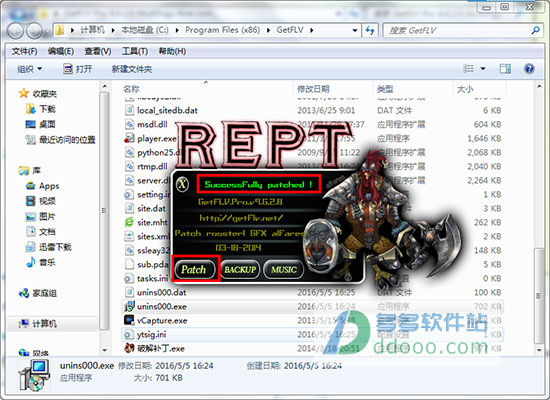550x400 pixels.
Task: Toggle the preview pane icon
Action: pyautogui.click(x=505, y=69)
